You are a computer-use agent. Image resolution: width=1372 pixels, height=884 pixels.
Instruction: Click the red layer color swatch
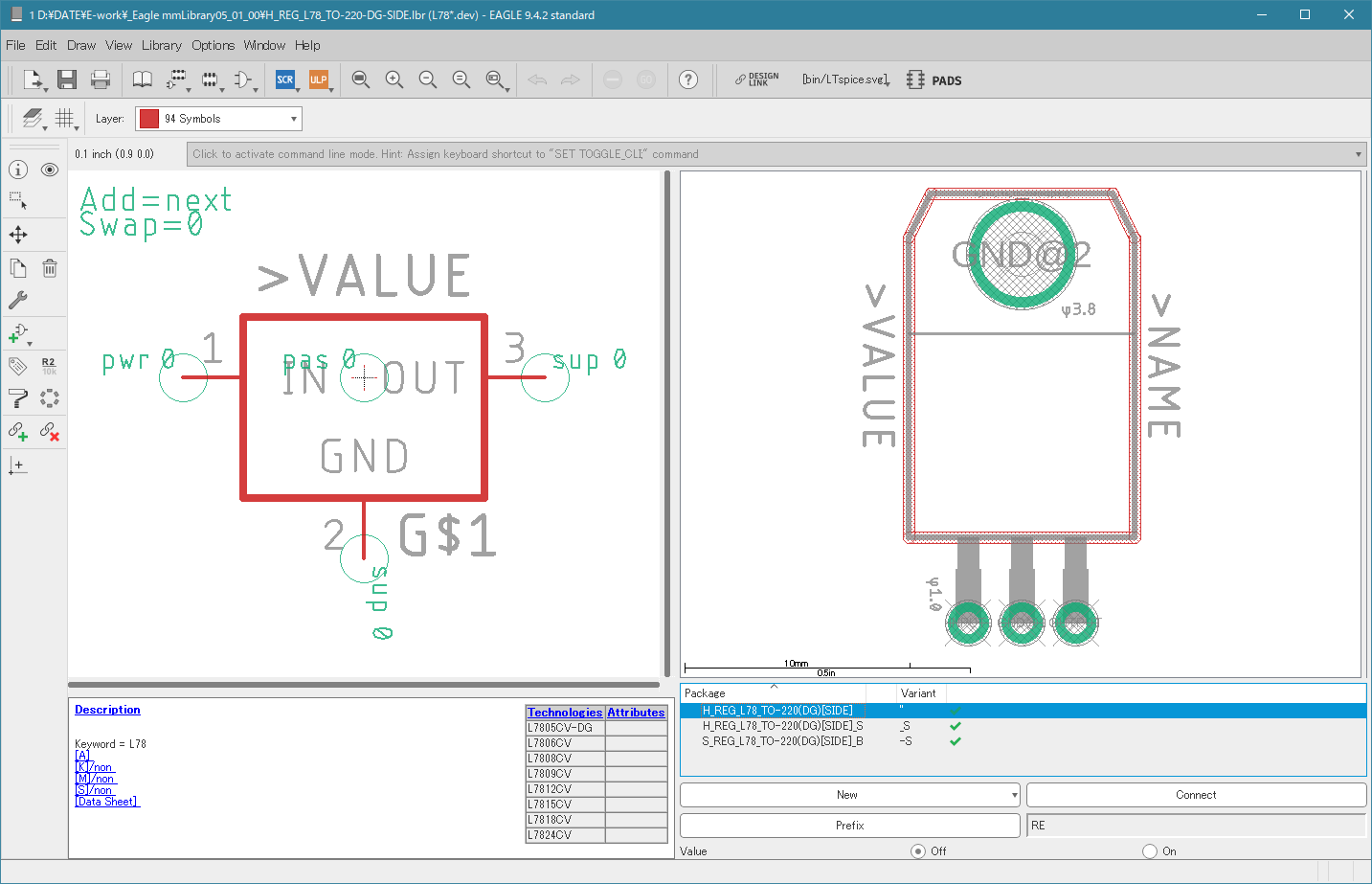coord(149,119)
